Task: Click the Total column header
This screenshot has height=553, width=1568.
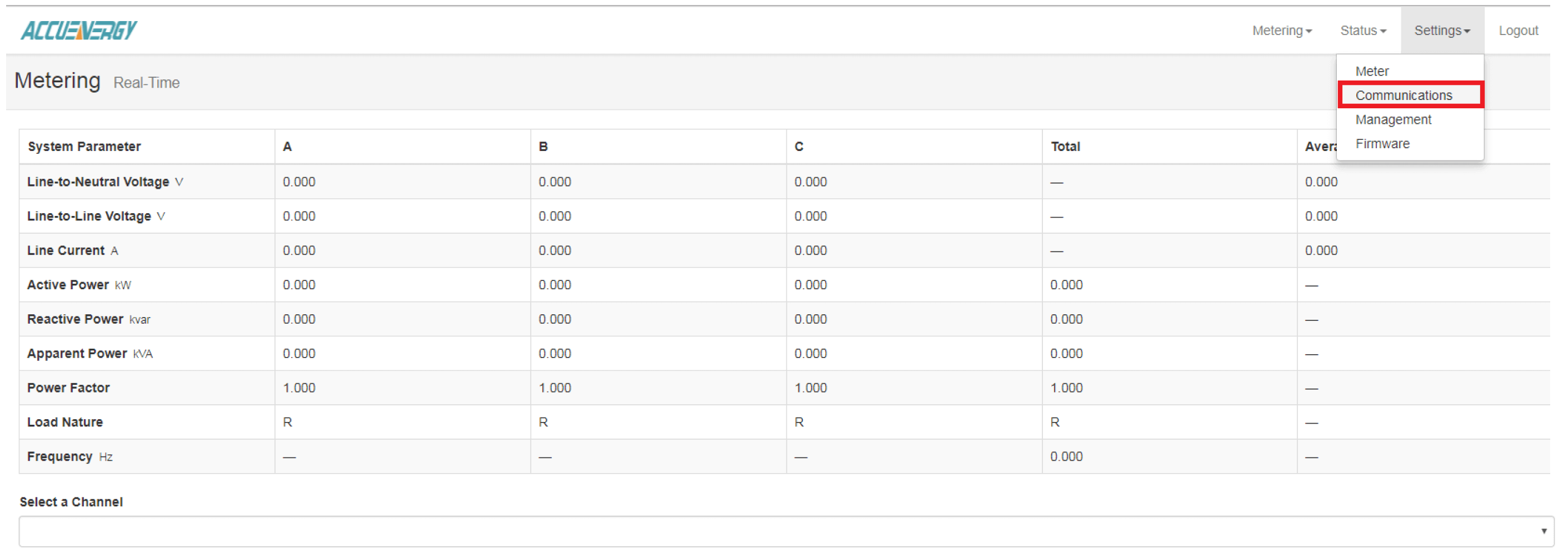Action: pyautogui.click(x=1065, y=147)
